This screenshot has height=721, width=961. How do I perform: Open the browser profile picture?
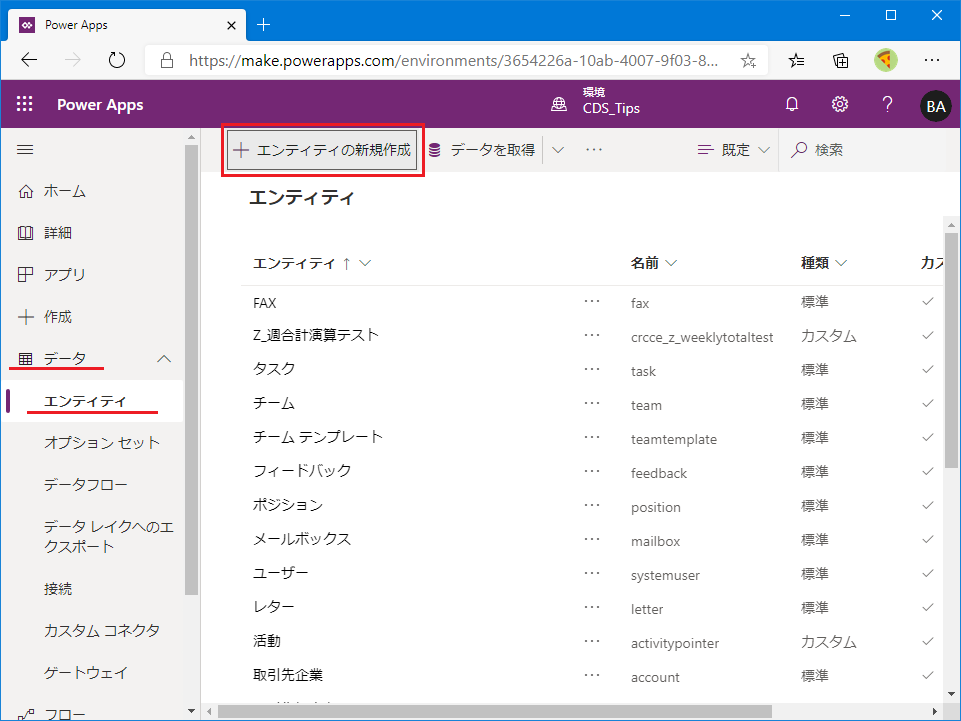click(x=886, y=60)
